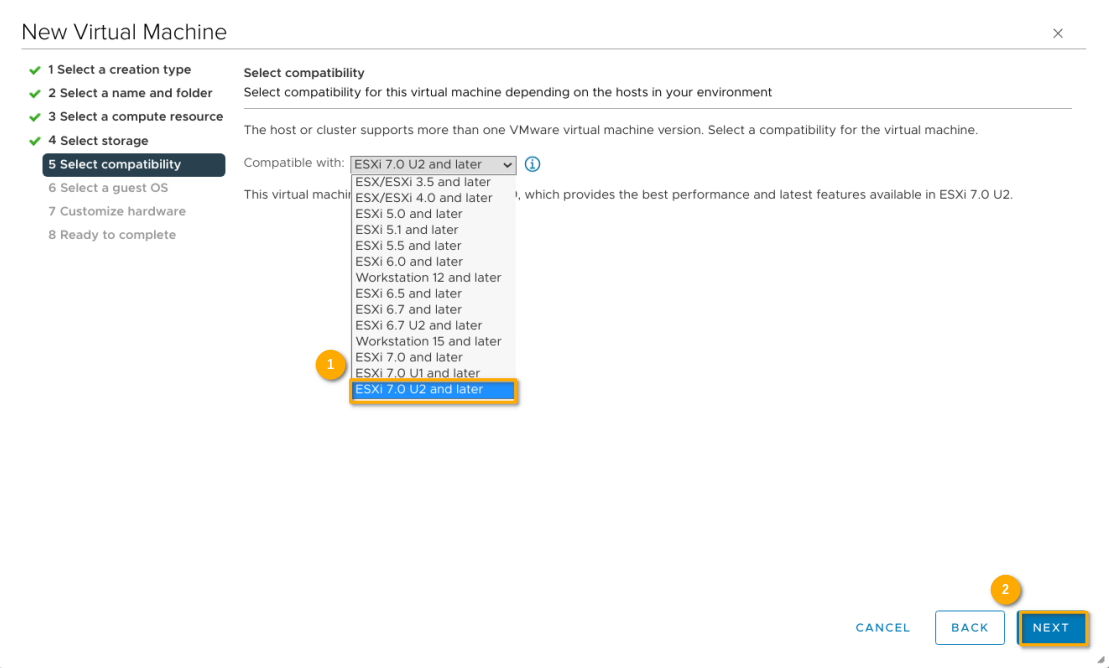Choose ESXi 5.5 and later option
This screenshot has width=1109, height=668.
[x=409, y=246]
